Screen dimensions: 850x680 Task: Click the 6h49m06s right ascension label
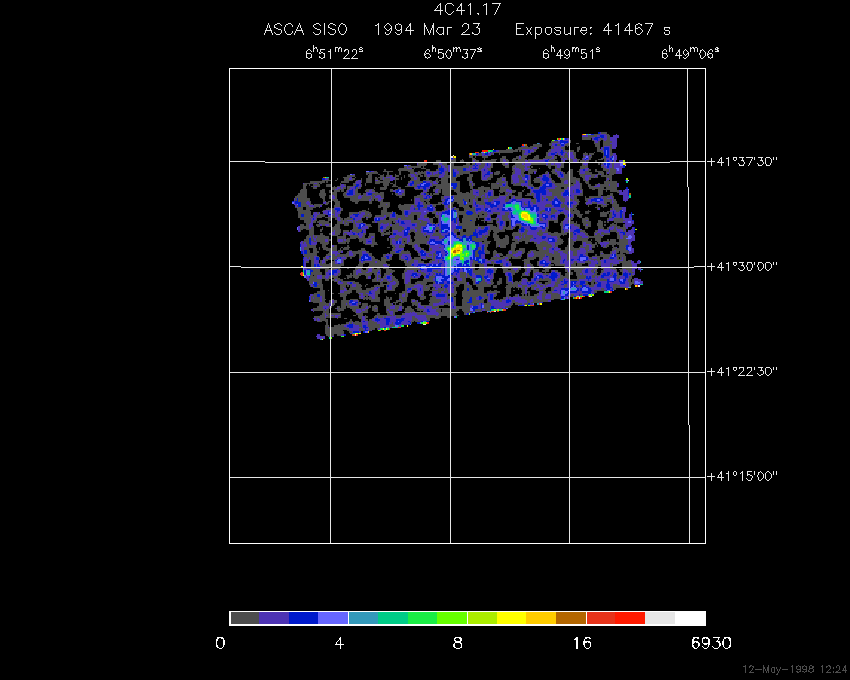[x=690, y=53]
